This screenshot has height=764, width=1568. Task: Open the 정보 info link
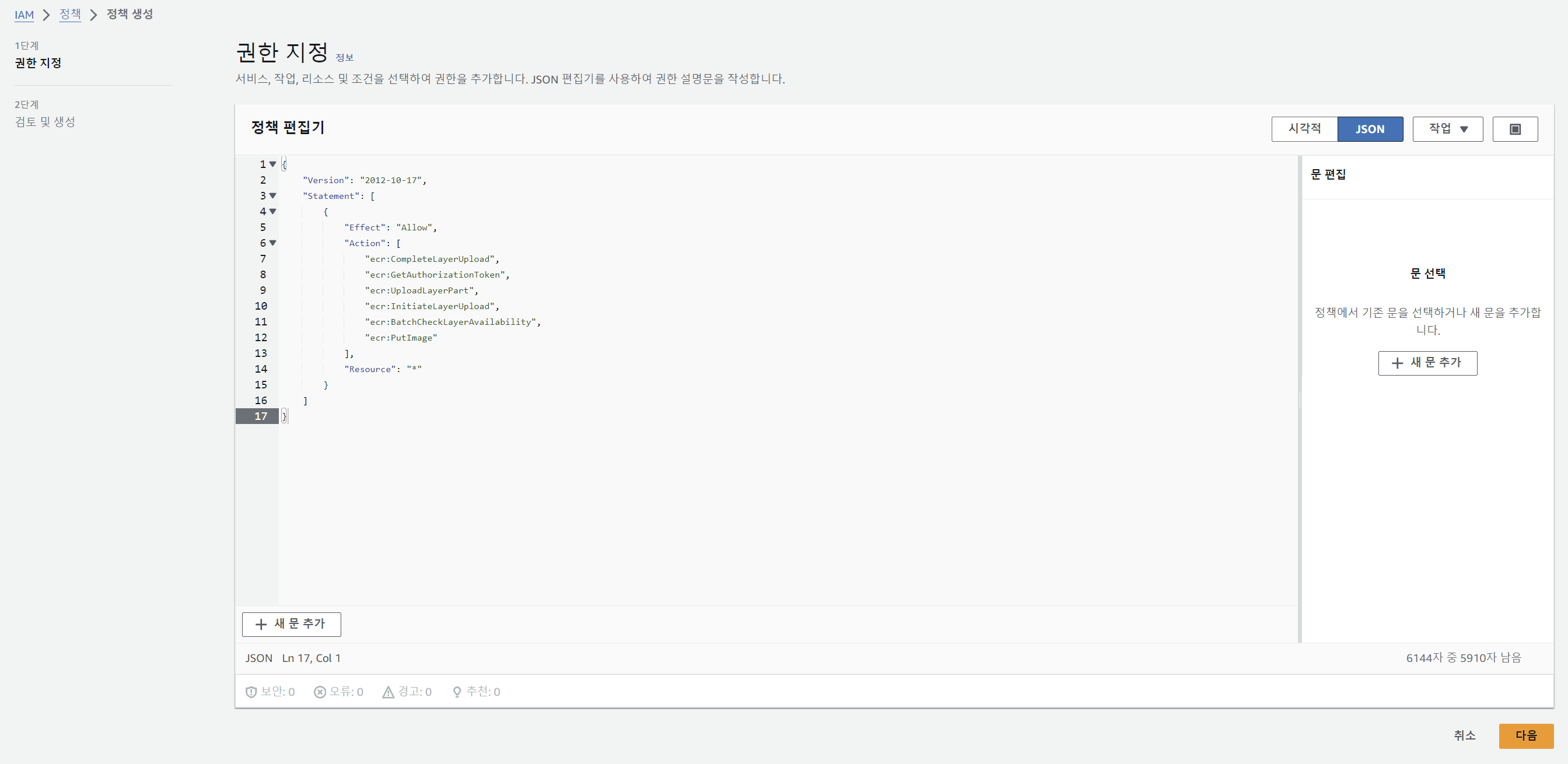345,57
